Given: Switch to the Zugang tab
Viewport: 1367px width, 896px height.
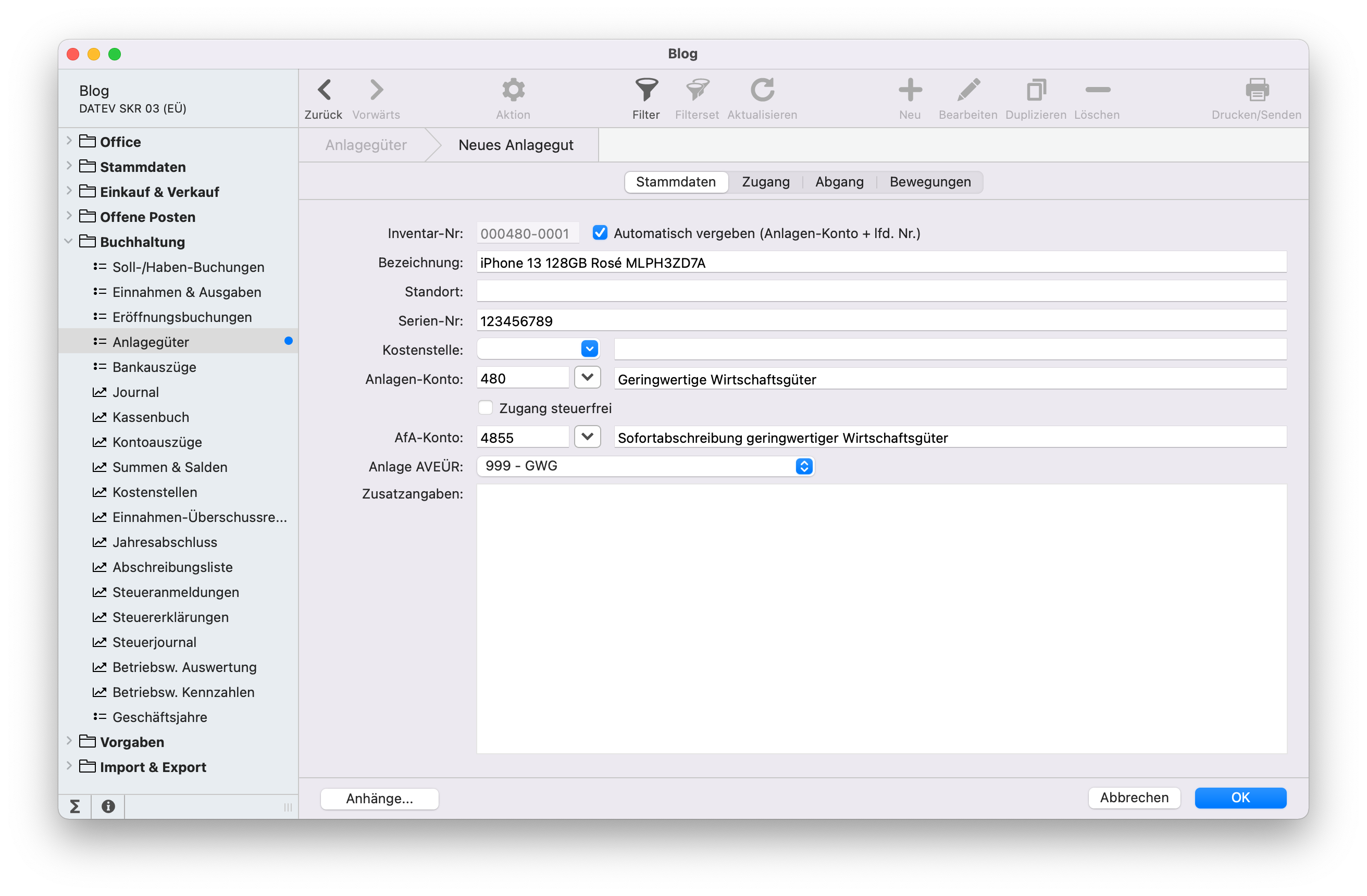Looking at the screenshot, I should coord(766,182).
